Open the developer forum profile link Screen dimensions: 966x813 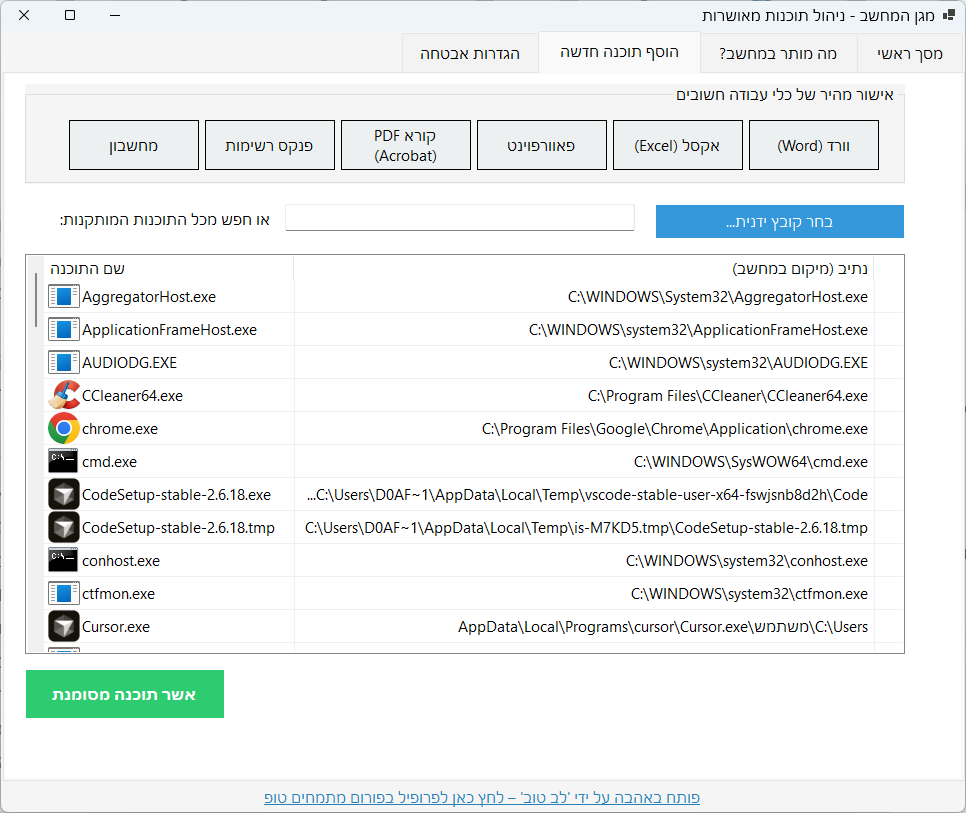[482, 797]
